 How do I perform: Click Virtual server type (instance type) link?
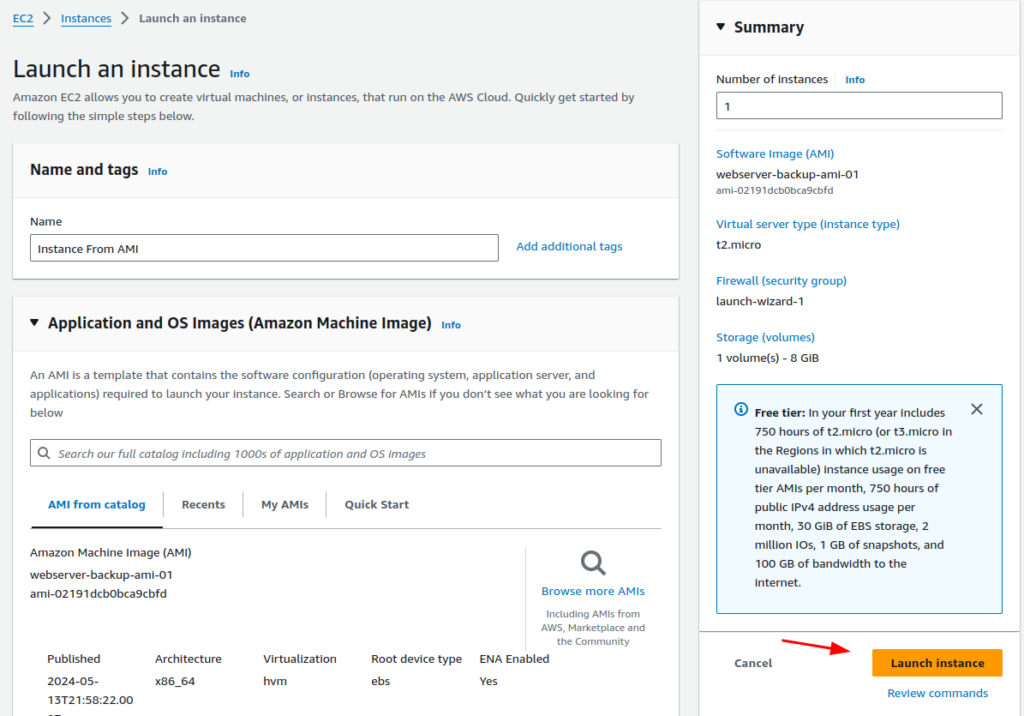point(808,224)
